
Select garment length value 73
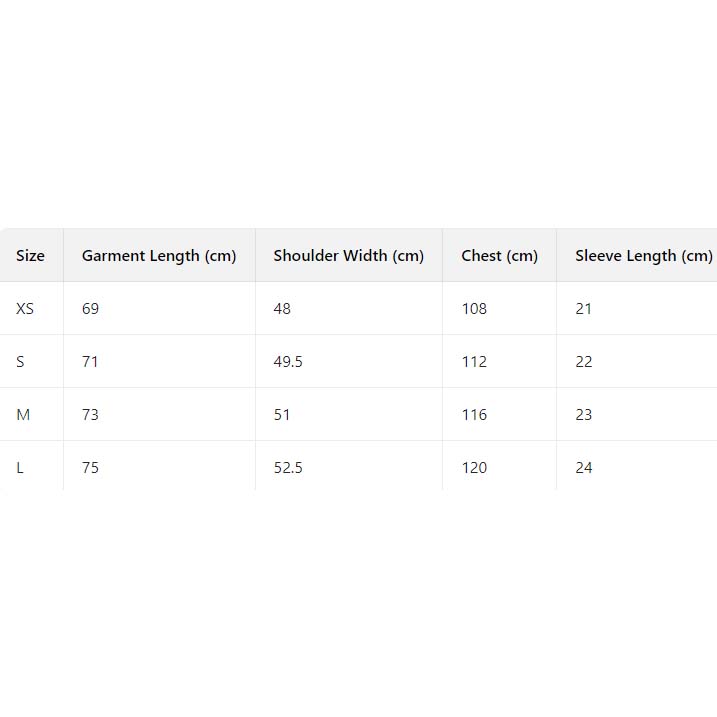click(90, 415)
